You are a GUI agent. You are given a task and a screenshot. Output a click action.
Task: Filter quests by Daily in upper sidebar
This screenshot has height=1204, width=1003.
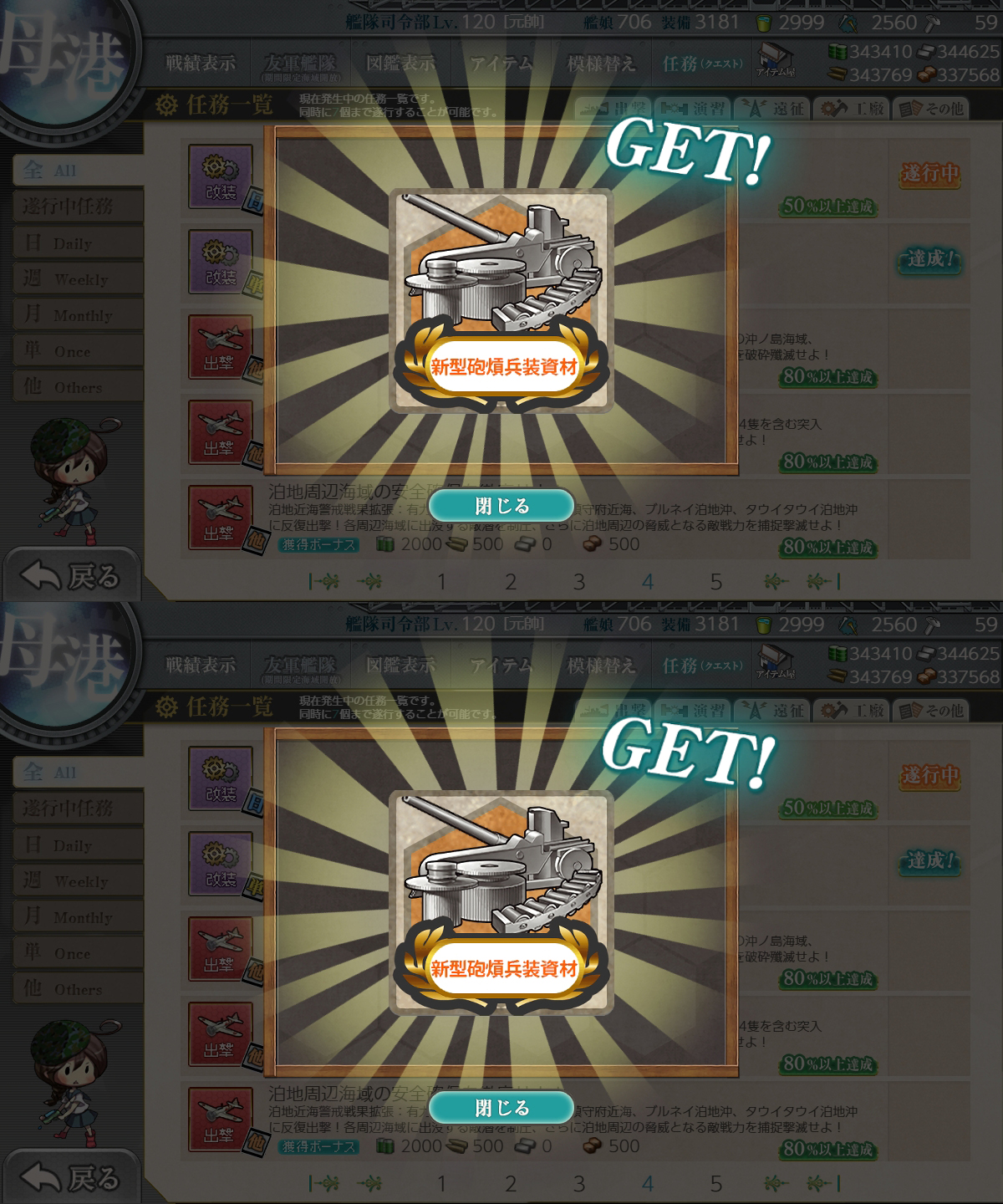(x=78, y=242)
